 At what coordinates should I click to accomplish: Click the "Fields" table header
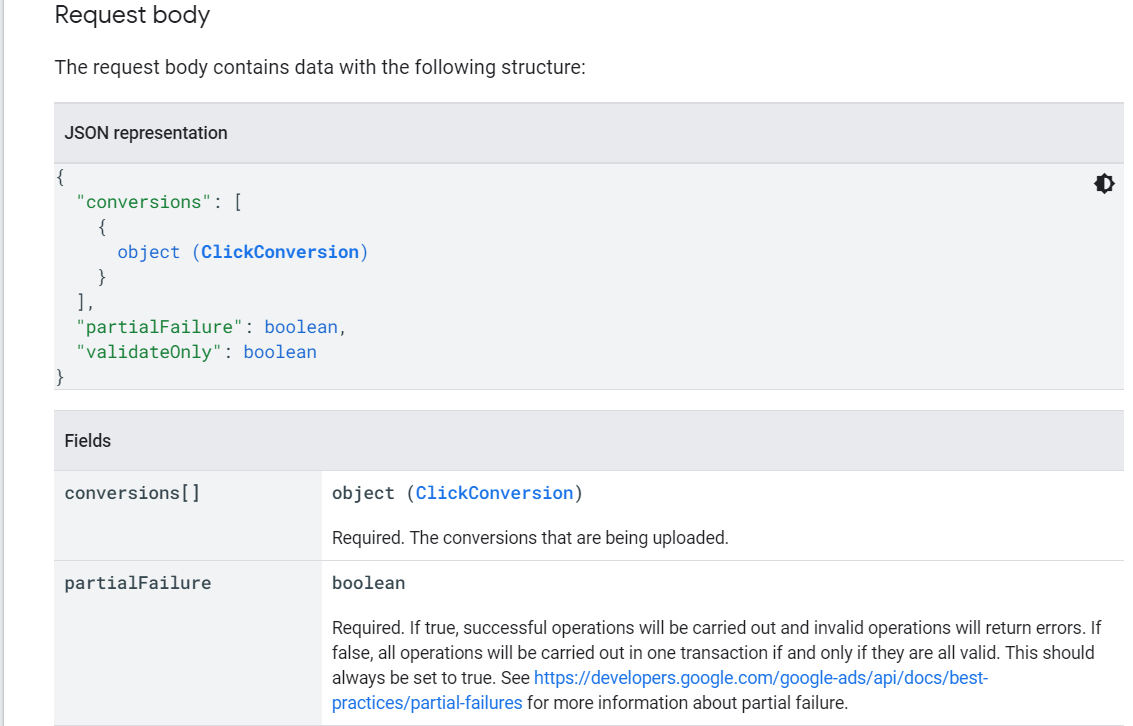coord(88,441)
